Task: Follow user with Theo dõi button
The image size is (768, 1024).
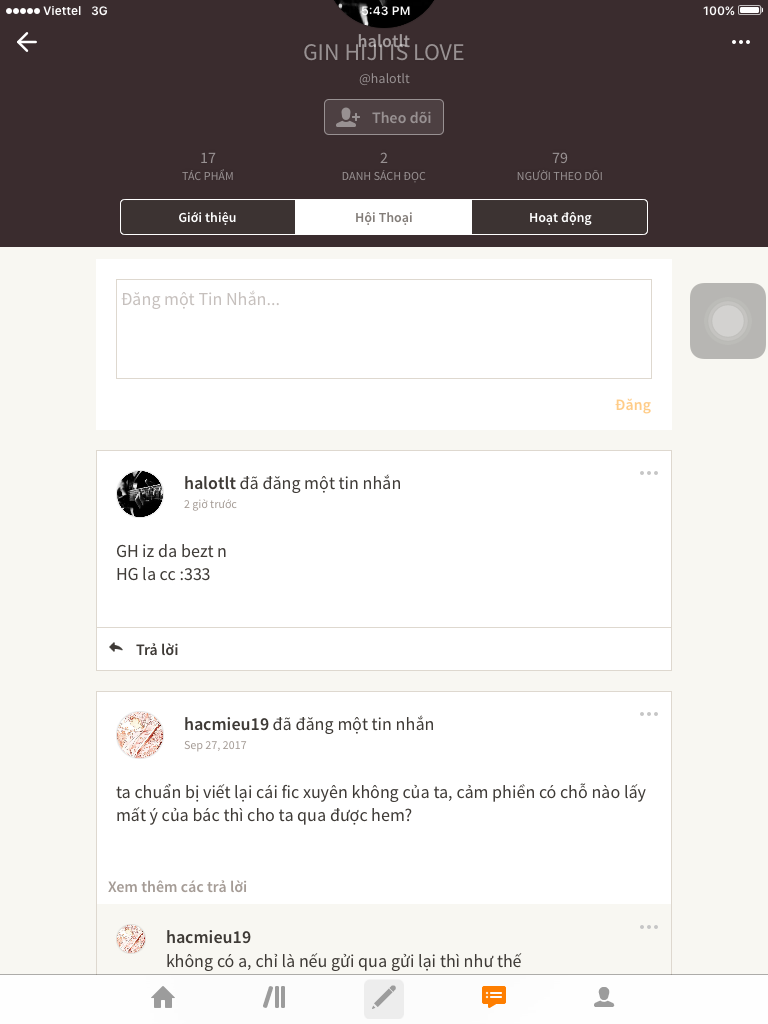Action: click(384, 118)
